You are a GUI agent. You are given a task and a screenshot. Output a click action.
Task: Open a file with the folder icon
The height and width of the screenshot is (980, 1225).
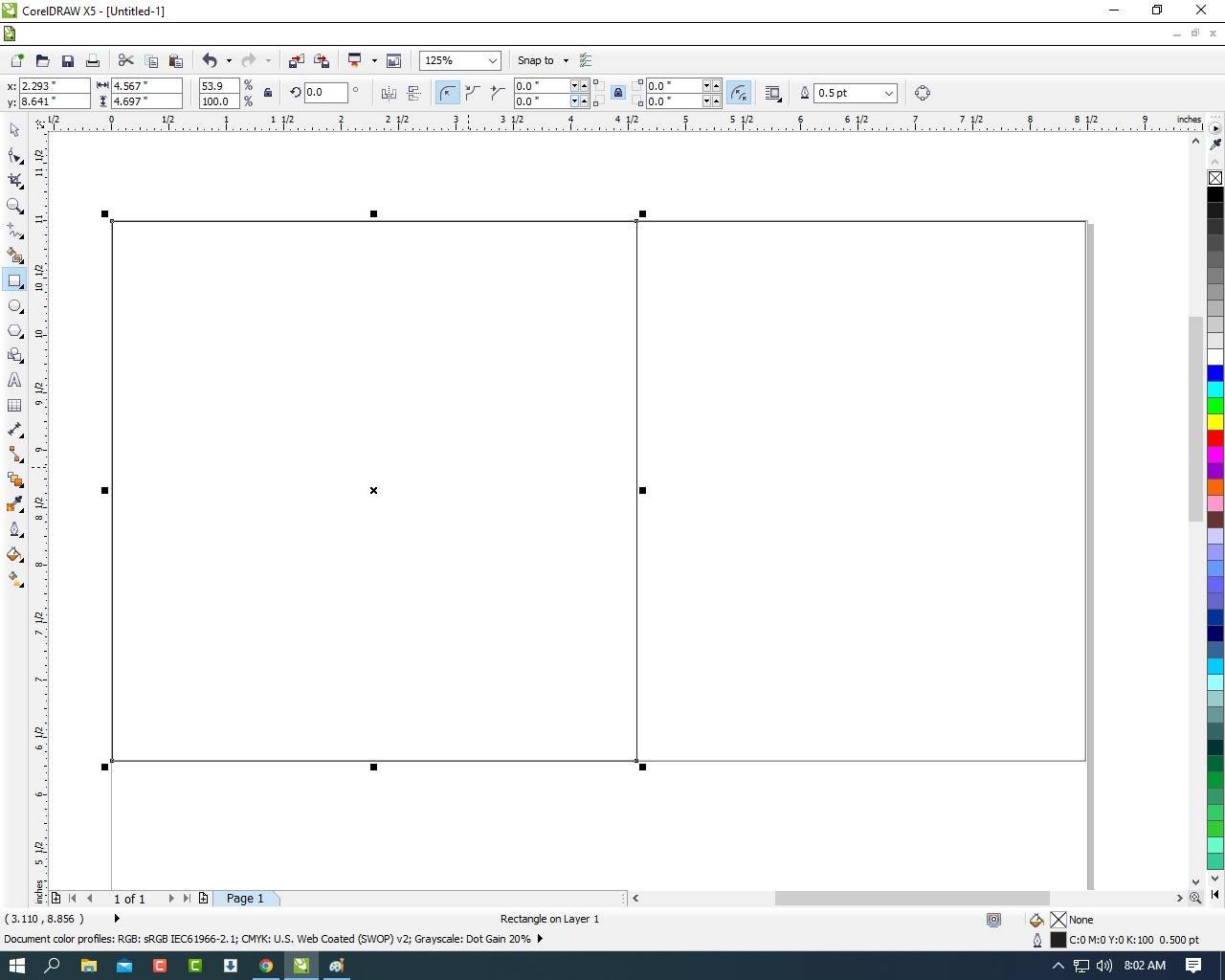point(42,60)
